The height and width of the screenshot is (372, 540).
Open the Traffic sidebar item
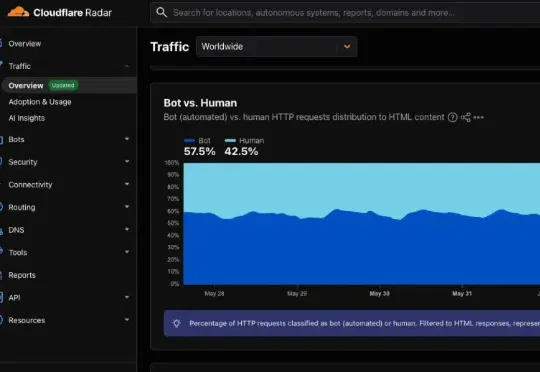(19, 66)
